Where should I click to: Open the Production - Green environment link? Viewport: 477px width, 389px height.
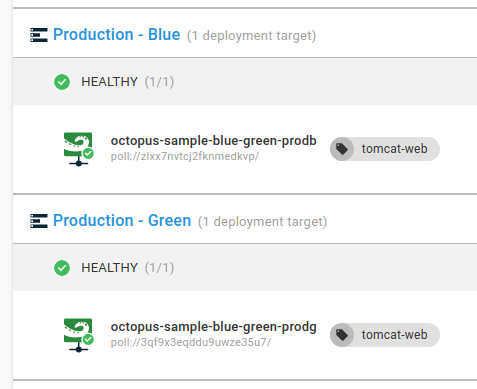tap(122, 220)
